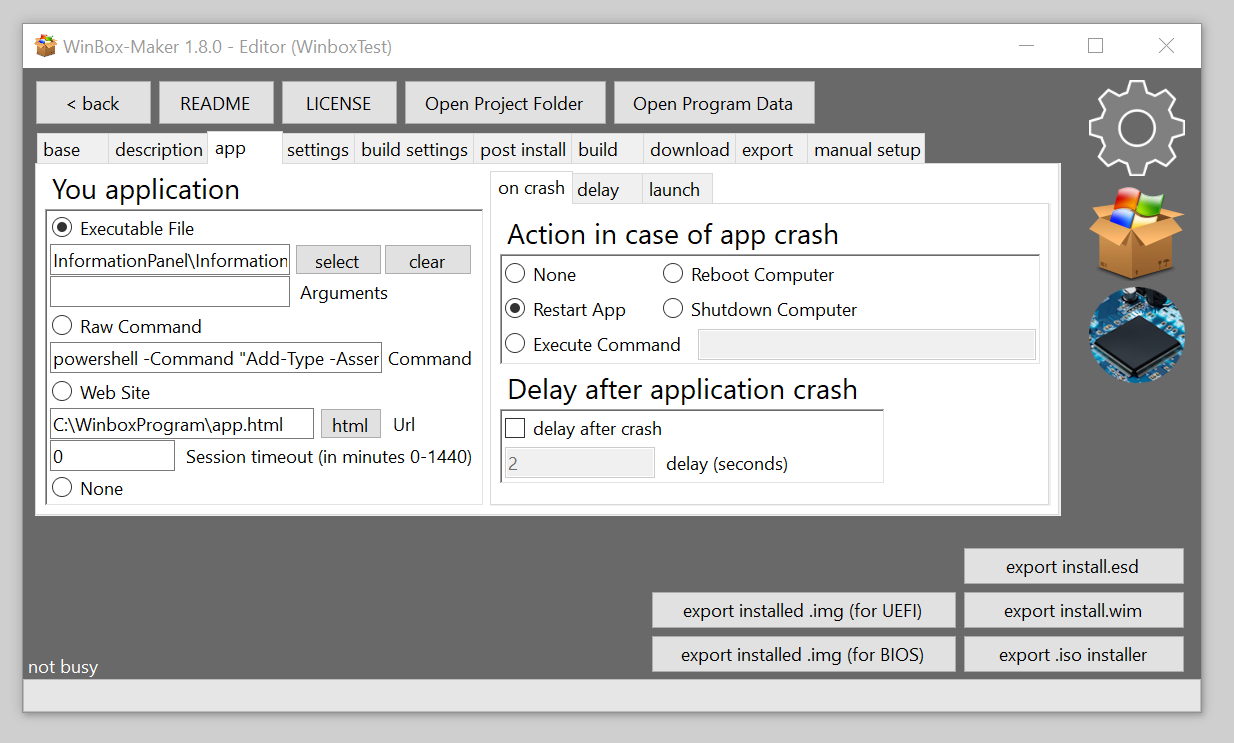
Task: Click select to choose the executable file
Action: pyautogui.click(x=338, y=260)
